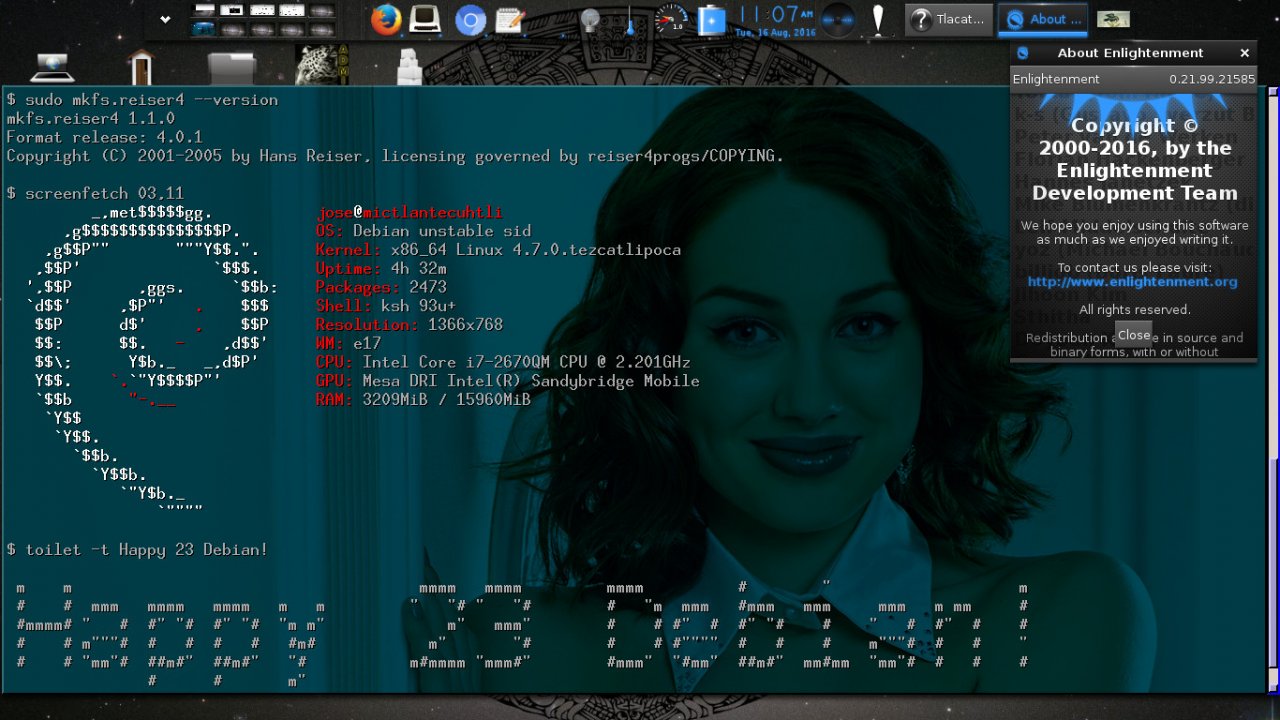
Task: Click the Close button in About dialog
Action: pos(1133,335)
